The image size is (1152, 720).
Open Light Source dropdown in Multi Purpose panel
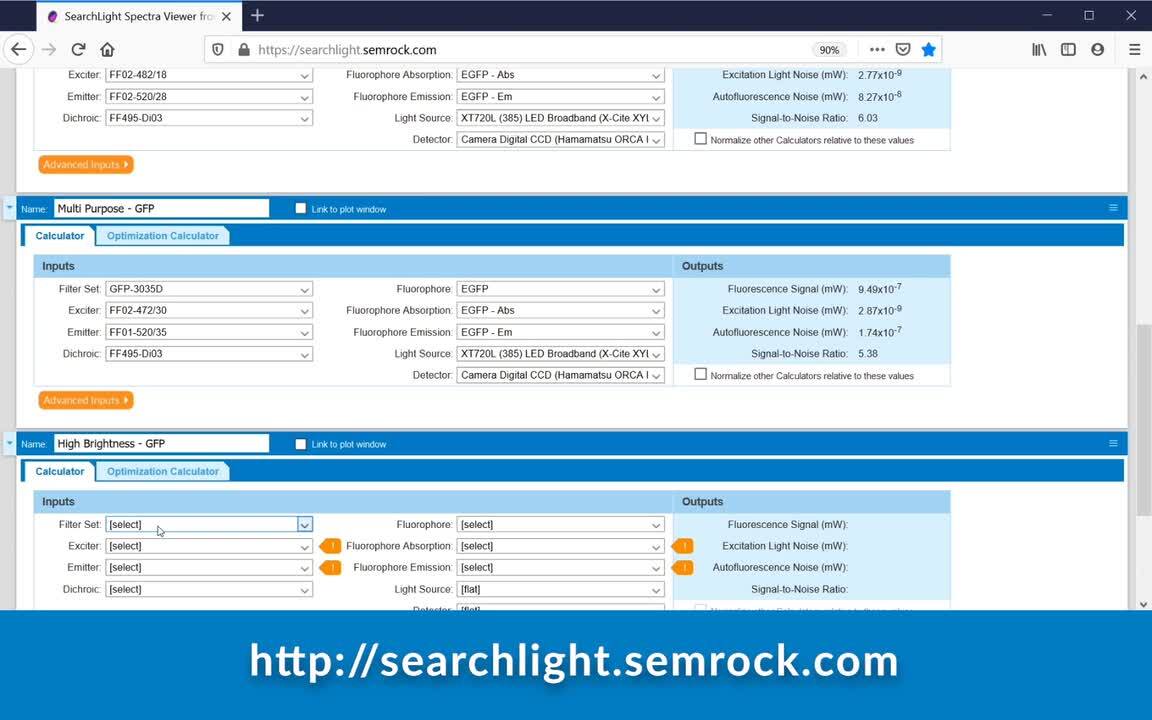[561, 354]
